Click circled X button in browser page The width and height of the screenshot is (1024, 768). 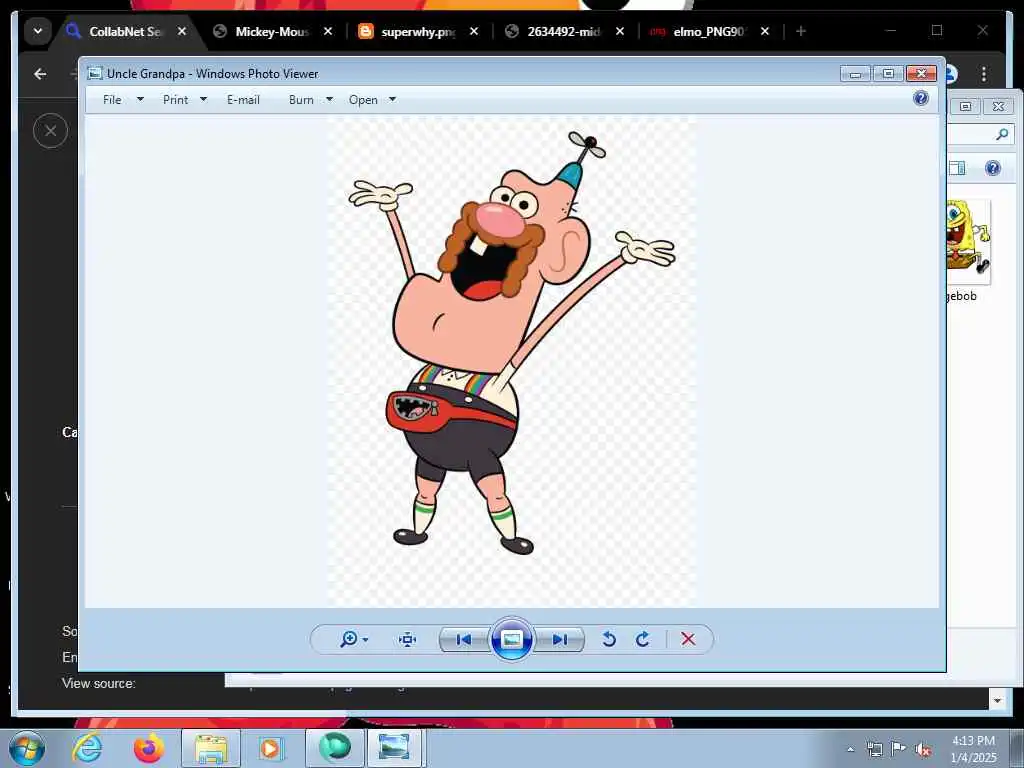point(50,131)
